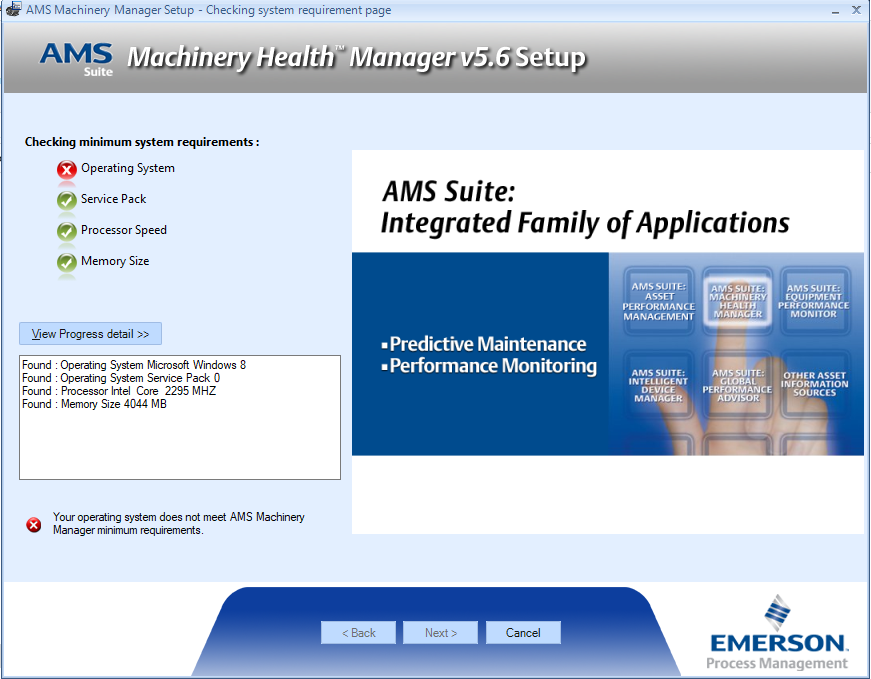
Task: Close the setup window
Action: 856,10
